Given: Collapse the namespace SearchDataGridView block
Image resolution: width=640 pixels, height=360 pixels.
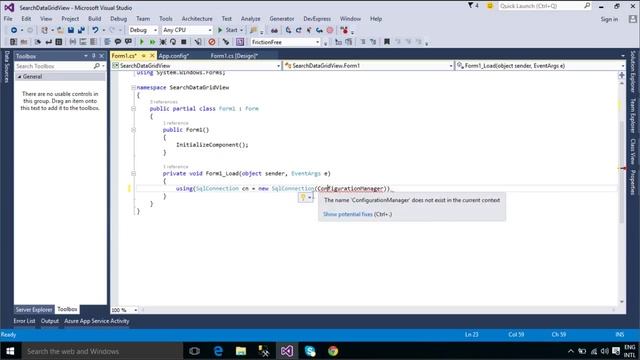Looking at the screenshot, I should click(x=133, y=87).
